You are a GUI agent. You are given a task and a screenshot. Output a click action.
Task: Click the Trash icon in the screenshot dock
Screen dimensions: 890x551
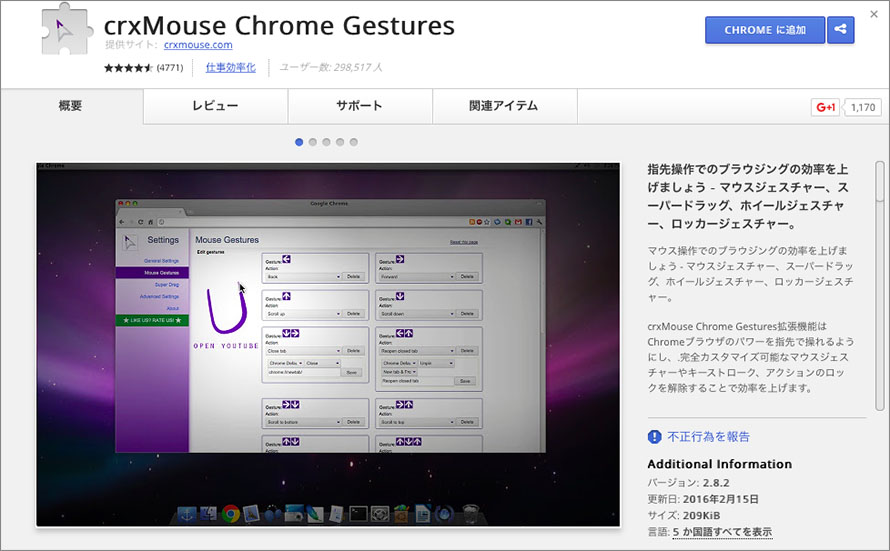coord(471,514)
